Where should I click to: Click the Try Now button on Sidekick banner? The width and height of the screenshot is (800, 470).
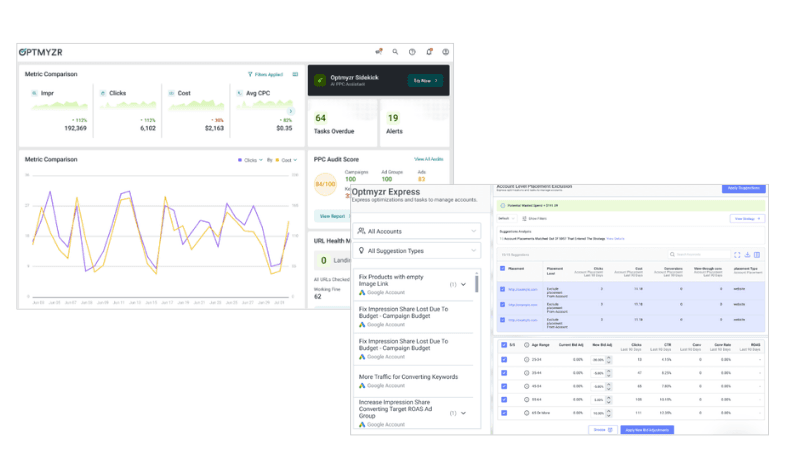point(425,81)
